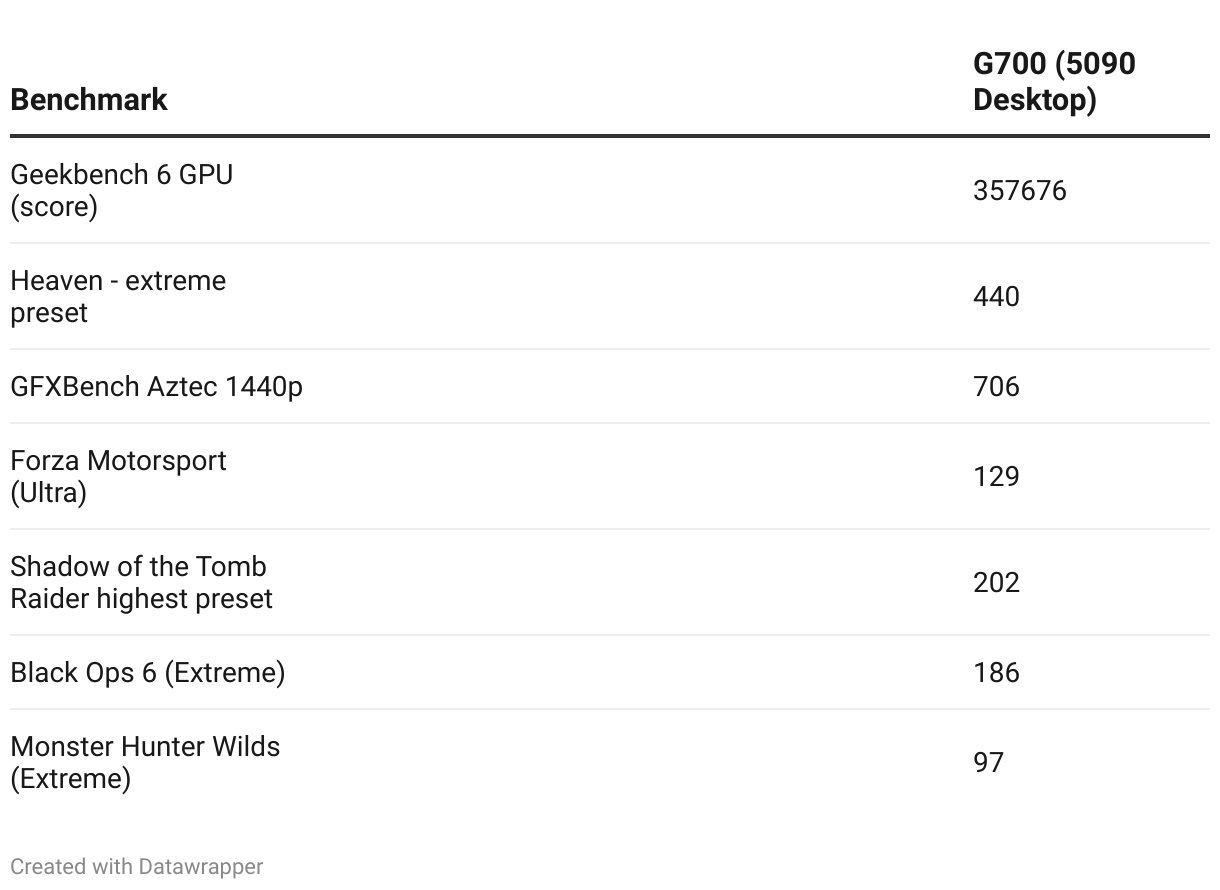Click the Monster Hunter Wilds value 97
The width and height of the screenshot is (1220, 890).
tap(988, 763)
